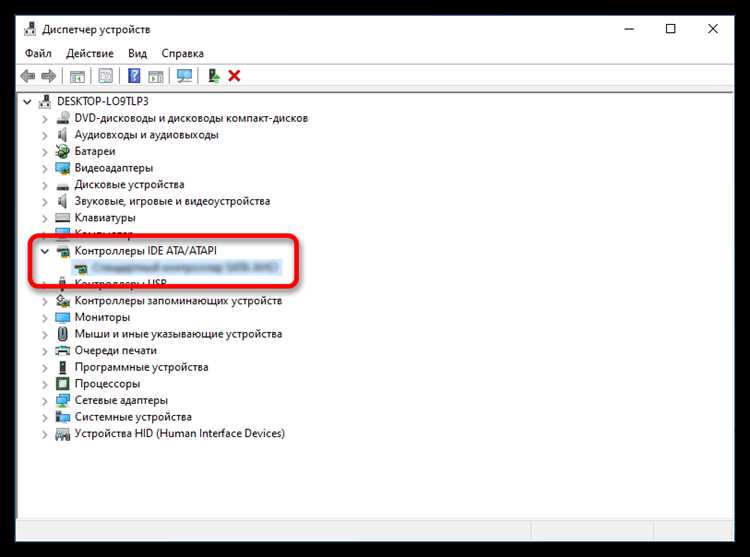Open the Файл menu
Screen dimensions: 750x557
click(38, 53)
